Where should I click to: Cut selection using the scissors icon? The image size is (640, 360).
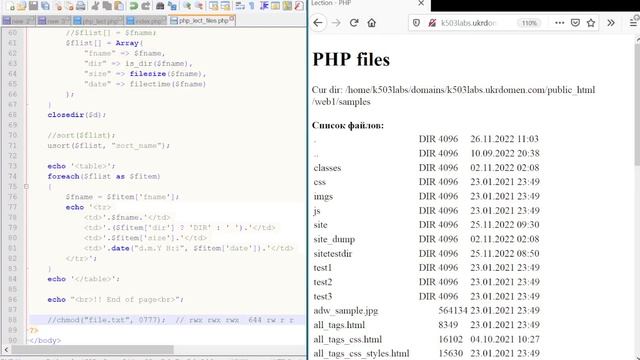coord(95,6)
